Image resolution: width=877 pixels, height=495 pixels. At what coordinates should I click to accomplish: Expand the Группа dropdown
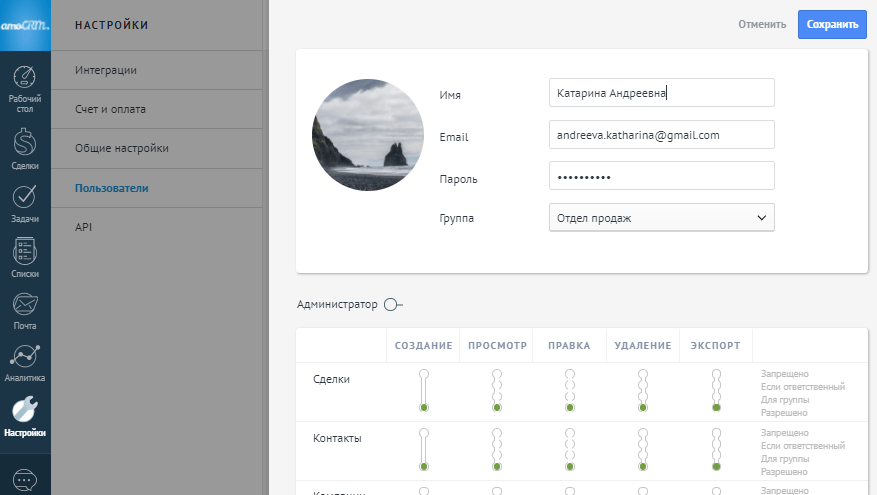coord(661,217)
